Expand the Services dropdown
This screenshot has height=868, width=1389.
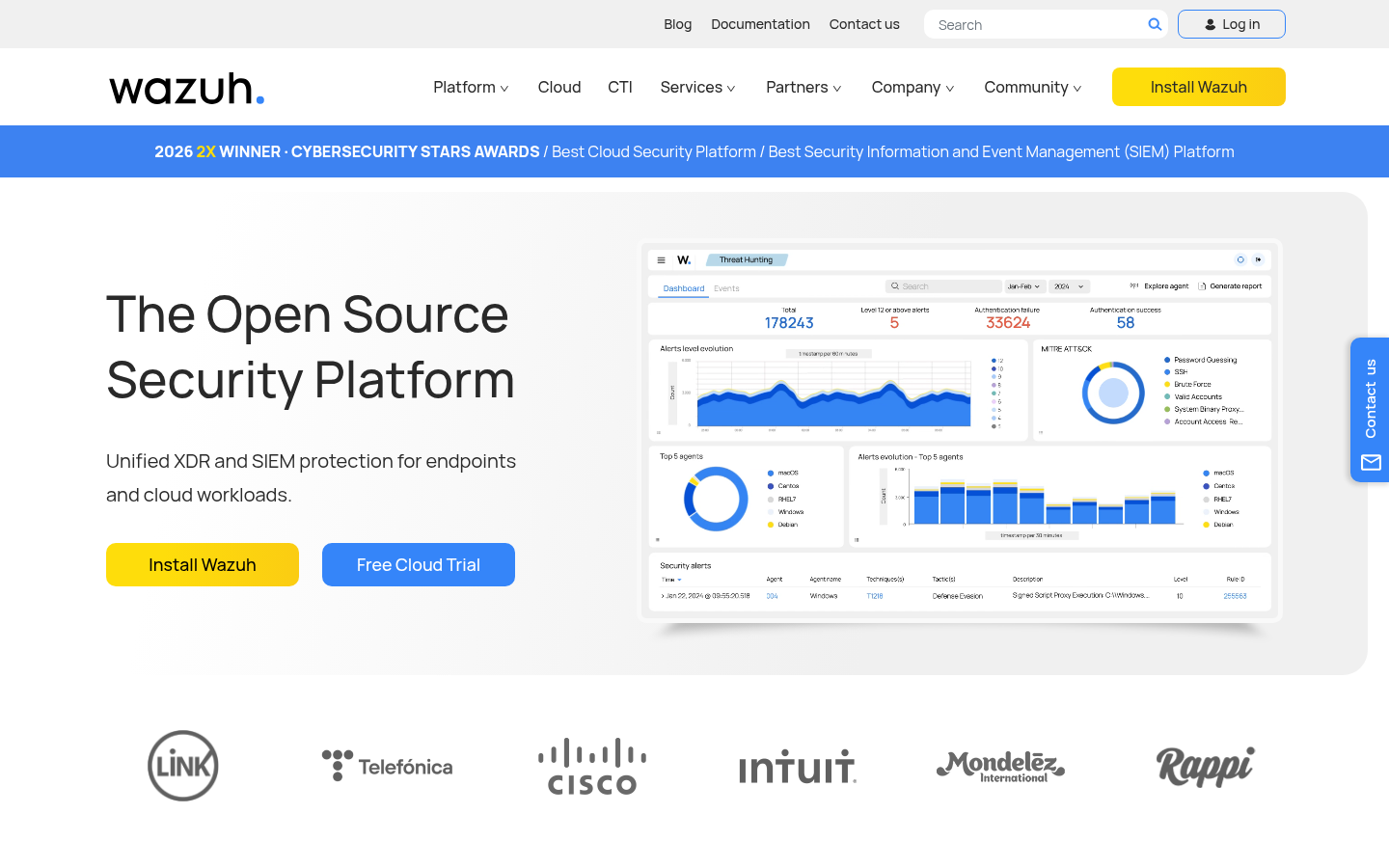[698, 87]
